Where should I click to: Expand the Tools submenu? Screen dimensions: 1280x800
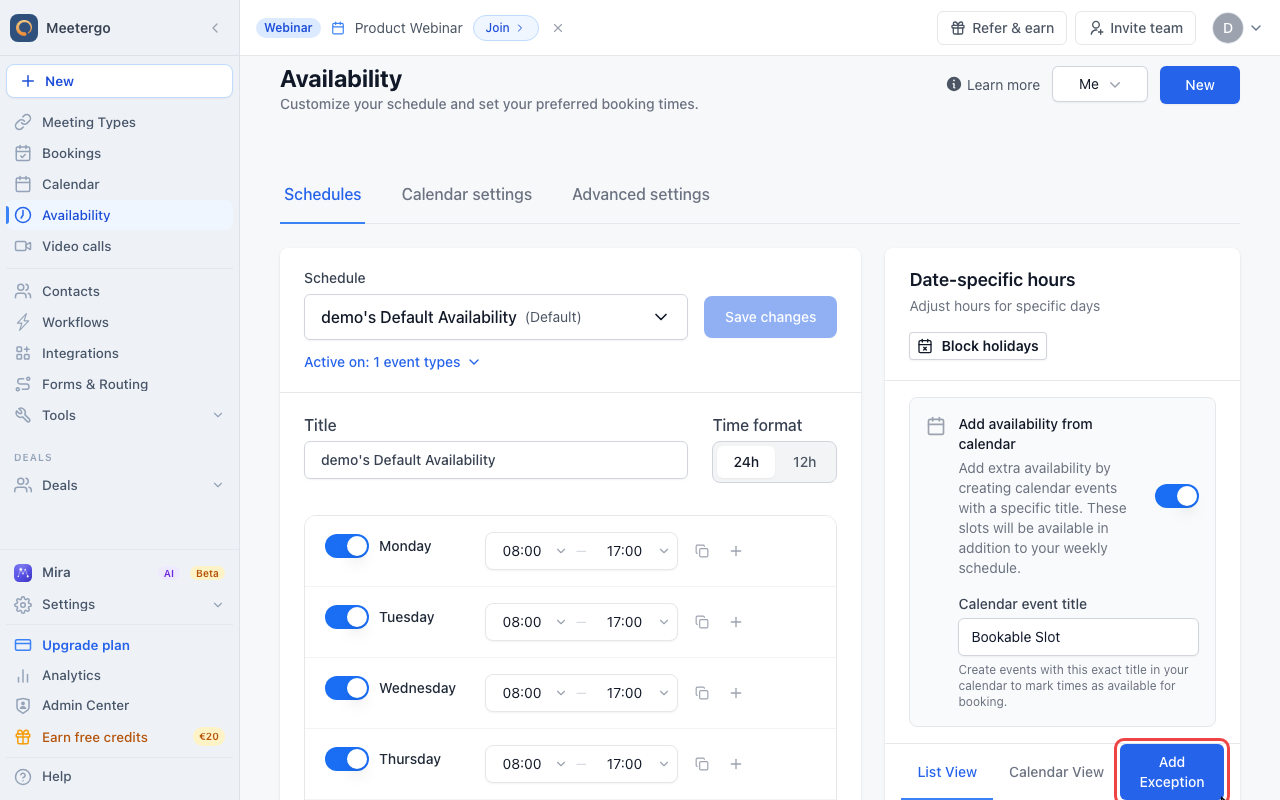point(218,415)
